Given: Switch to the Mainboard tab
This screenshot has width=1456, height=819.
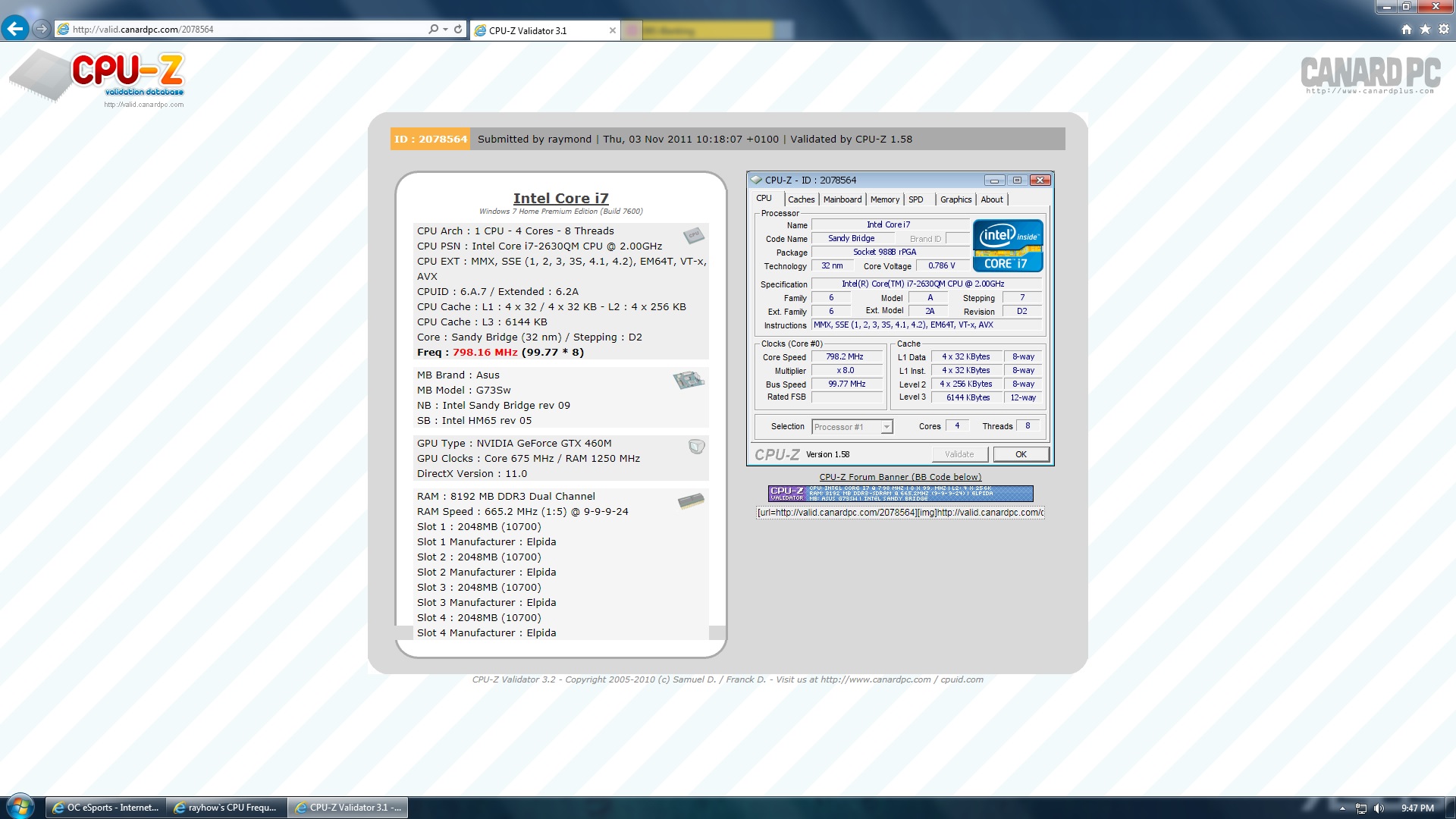Looking at the screenshot, I should point(843,199).
